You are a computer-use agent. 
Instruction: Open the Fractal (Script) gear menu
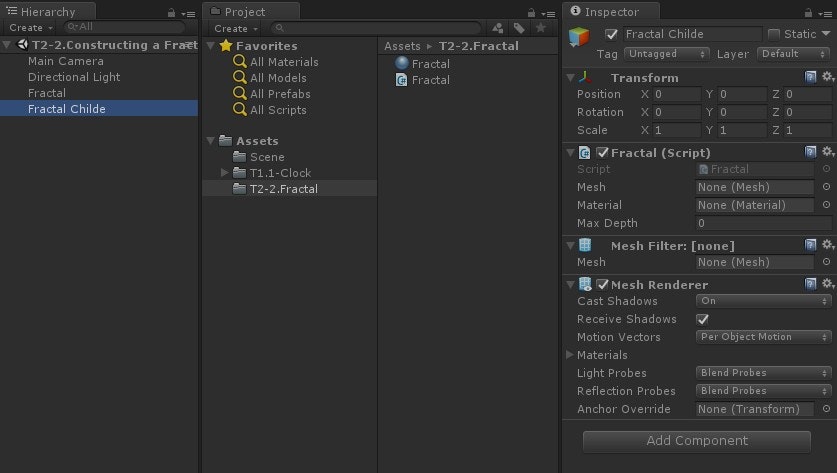pyautogui.click(x=827, y=152)
